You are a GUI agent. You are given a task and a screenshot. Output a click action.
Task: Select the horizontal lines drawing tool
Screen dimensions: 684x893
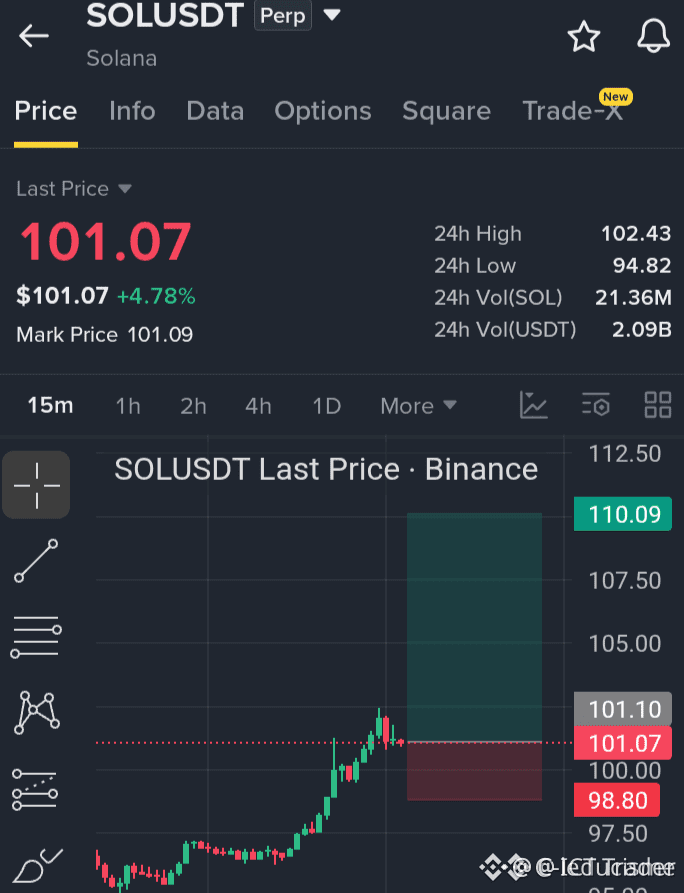click(x=36, y=637)
